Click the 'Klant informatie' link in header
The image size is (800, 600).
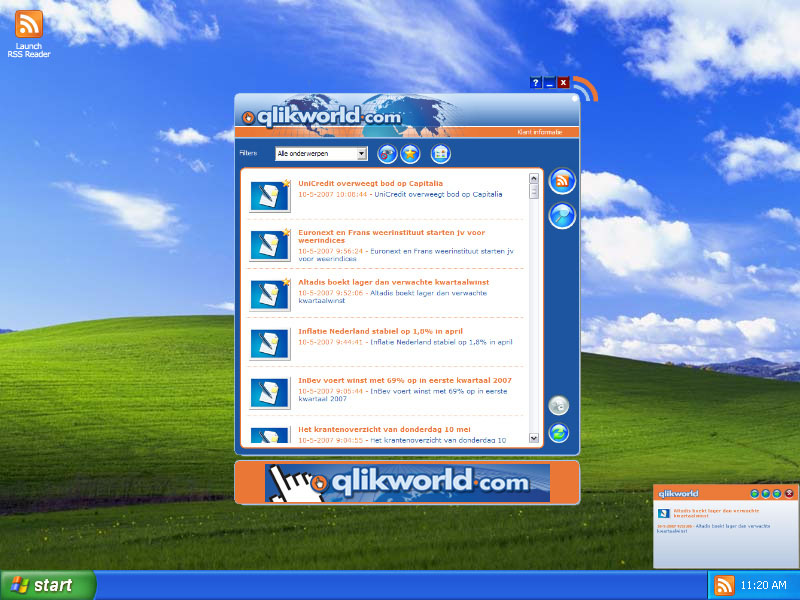coord(539,132)
